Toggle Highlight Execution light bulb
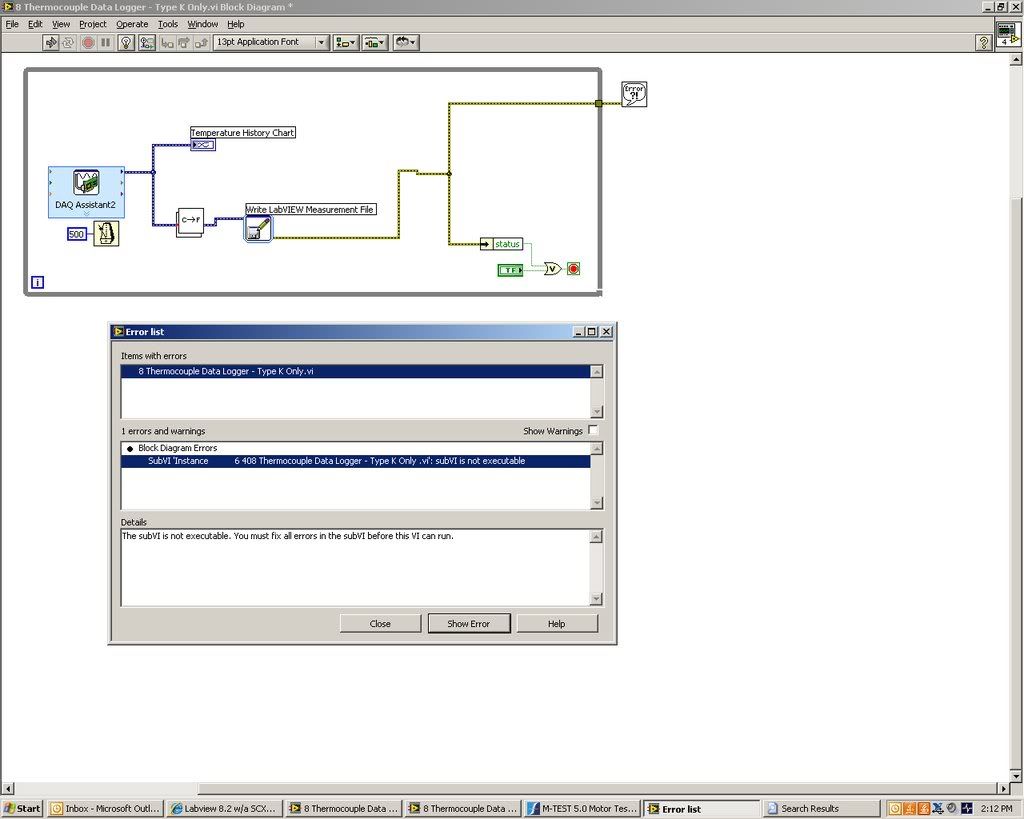The width and height of the screenshot is (1024, 819). point(126,42)
